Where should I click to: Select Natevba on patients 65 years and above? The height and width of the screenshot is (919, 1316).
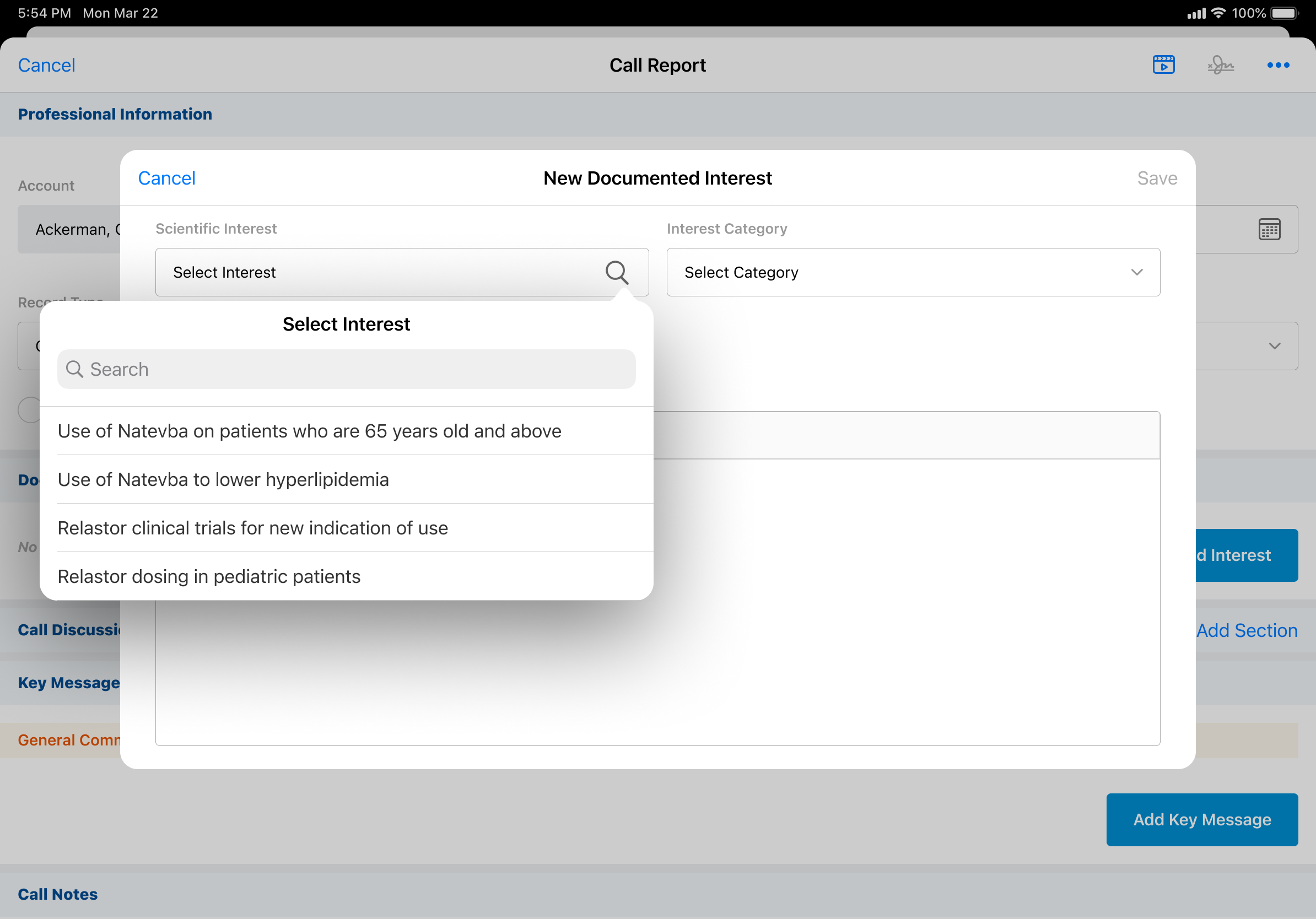coord(310,431)
